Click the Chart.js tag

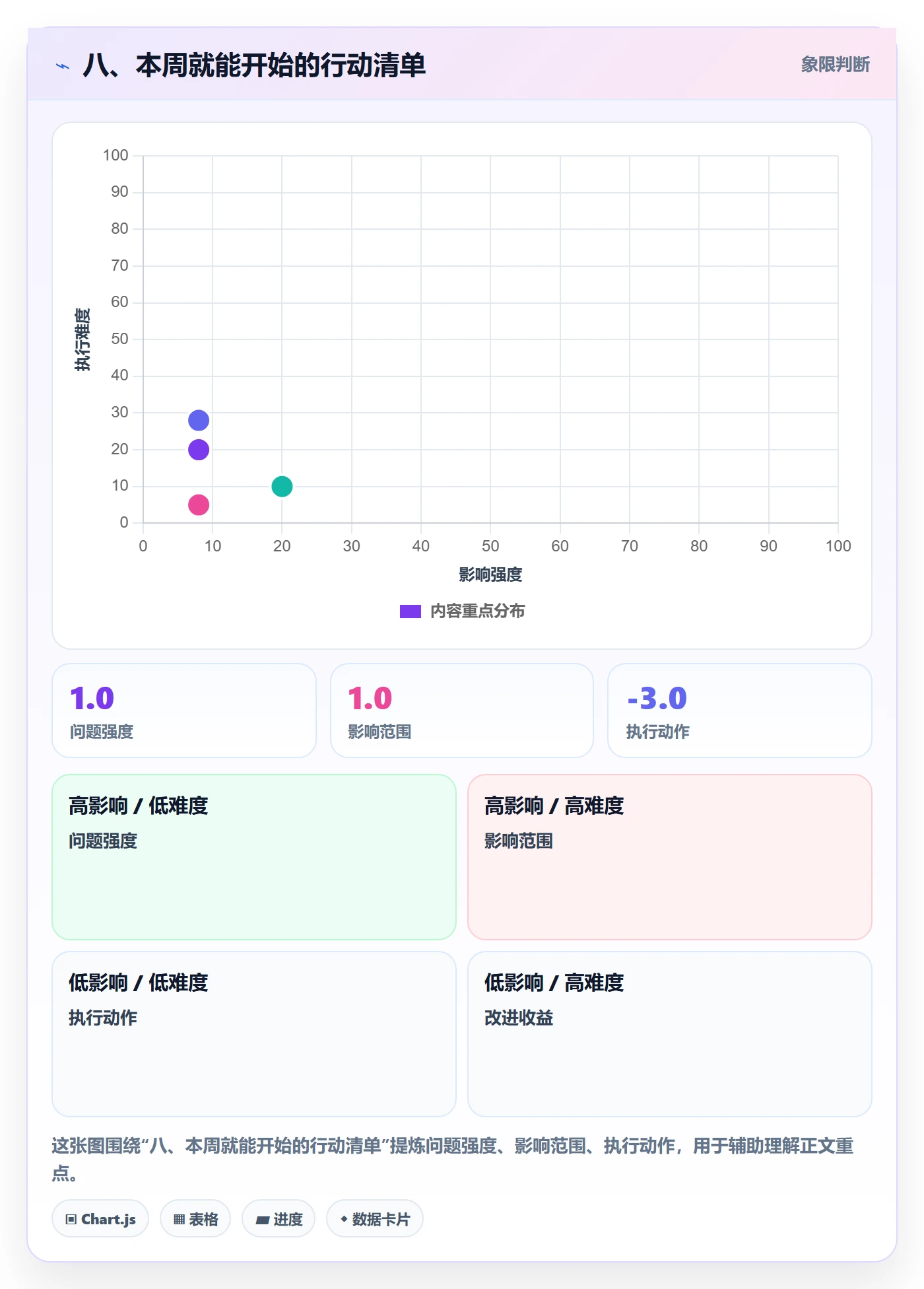[x=100, y=1219]
